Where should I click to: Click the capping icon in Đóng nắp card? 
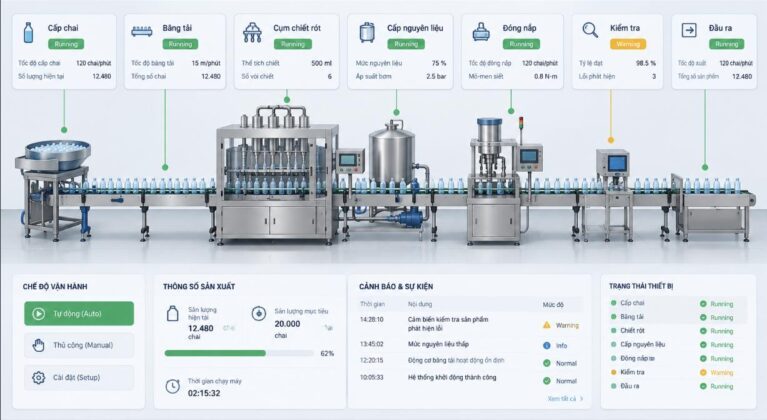click(x=481, y=32)
